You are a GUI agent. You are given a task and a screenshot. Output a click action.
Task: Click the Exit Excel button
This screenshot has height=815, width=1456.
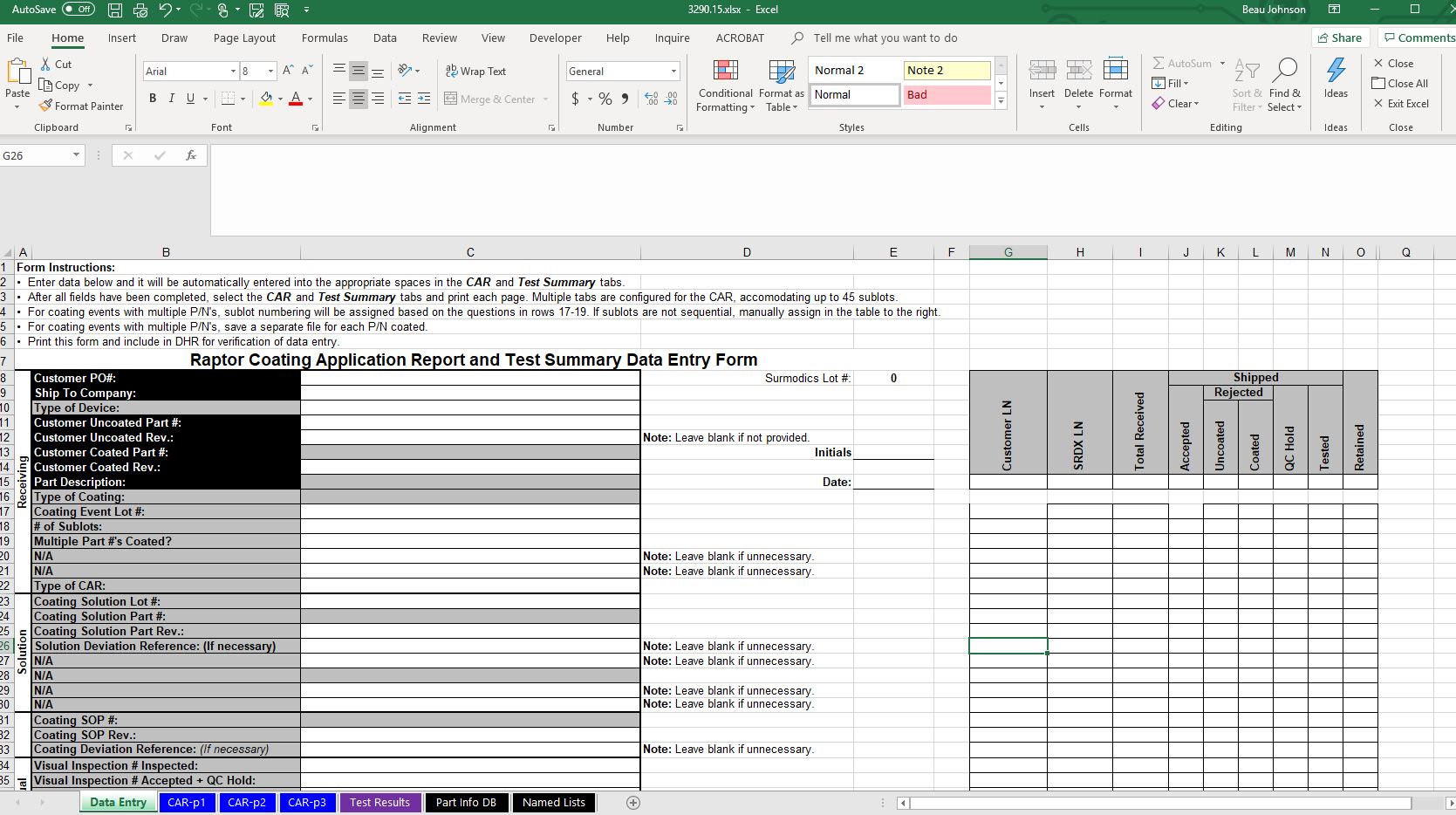pos(1401,104)
